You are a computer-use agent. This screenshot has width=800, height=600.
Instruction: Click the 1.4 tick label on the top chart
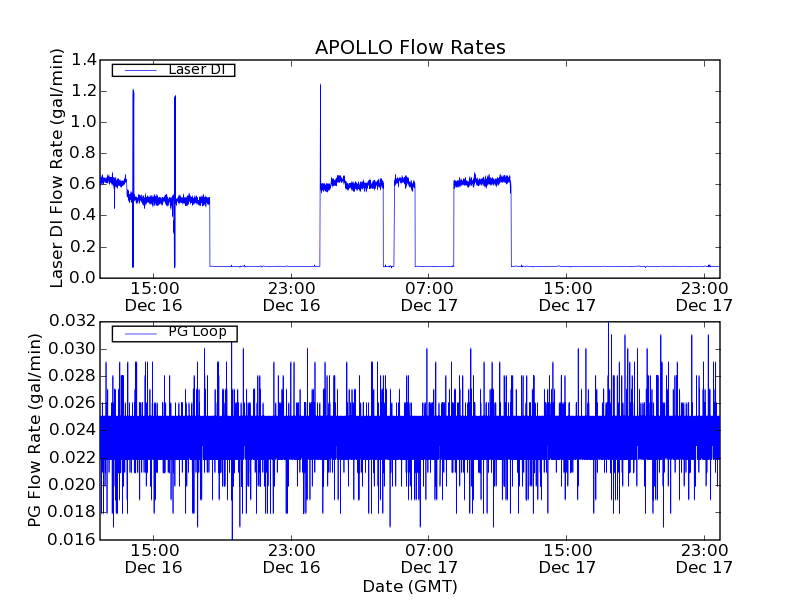[83, 60]
